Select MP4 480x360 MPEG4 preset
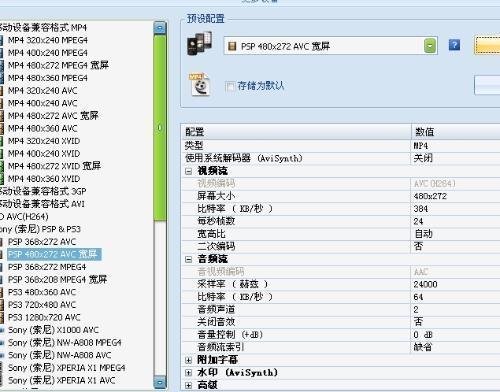The width and height of the screenshot is (500, 392). 48,78
